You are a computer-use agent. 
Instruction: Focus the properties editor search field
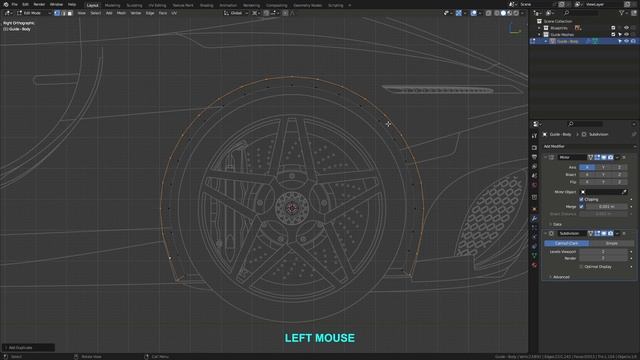pos(585,124)
